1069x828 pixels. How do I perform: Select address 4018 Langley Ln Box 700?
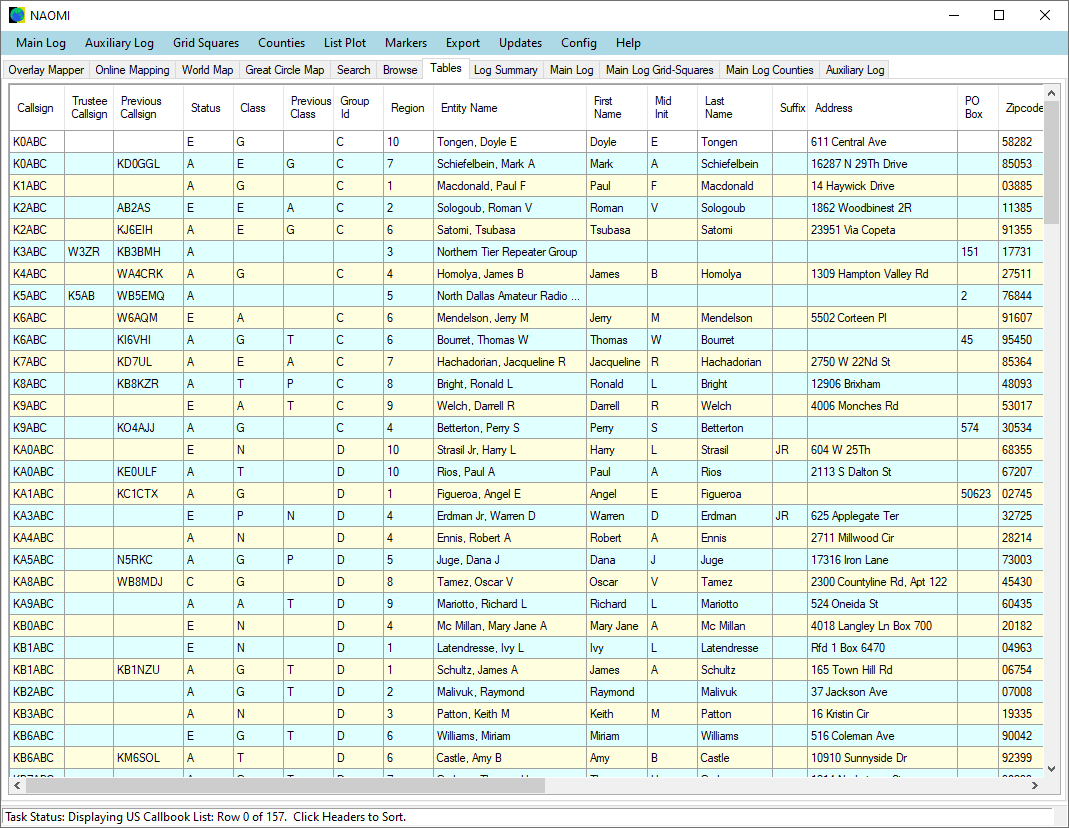(882, 626)
